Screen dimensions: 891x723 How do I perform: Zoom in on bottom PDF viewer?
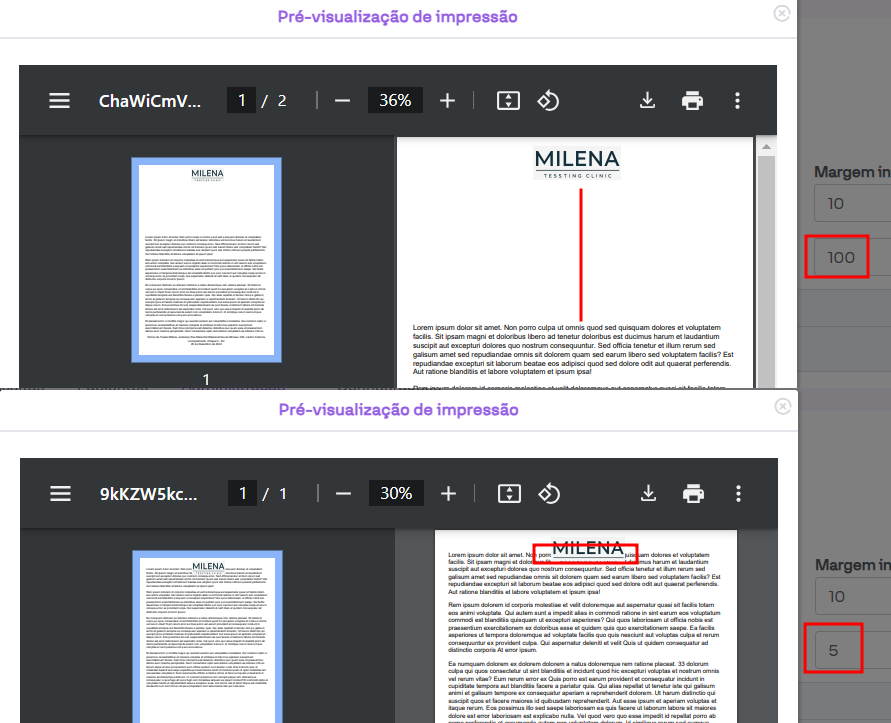tap(448, 494)
